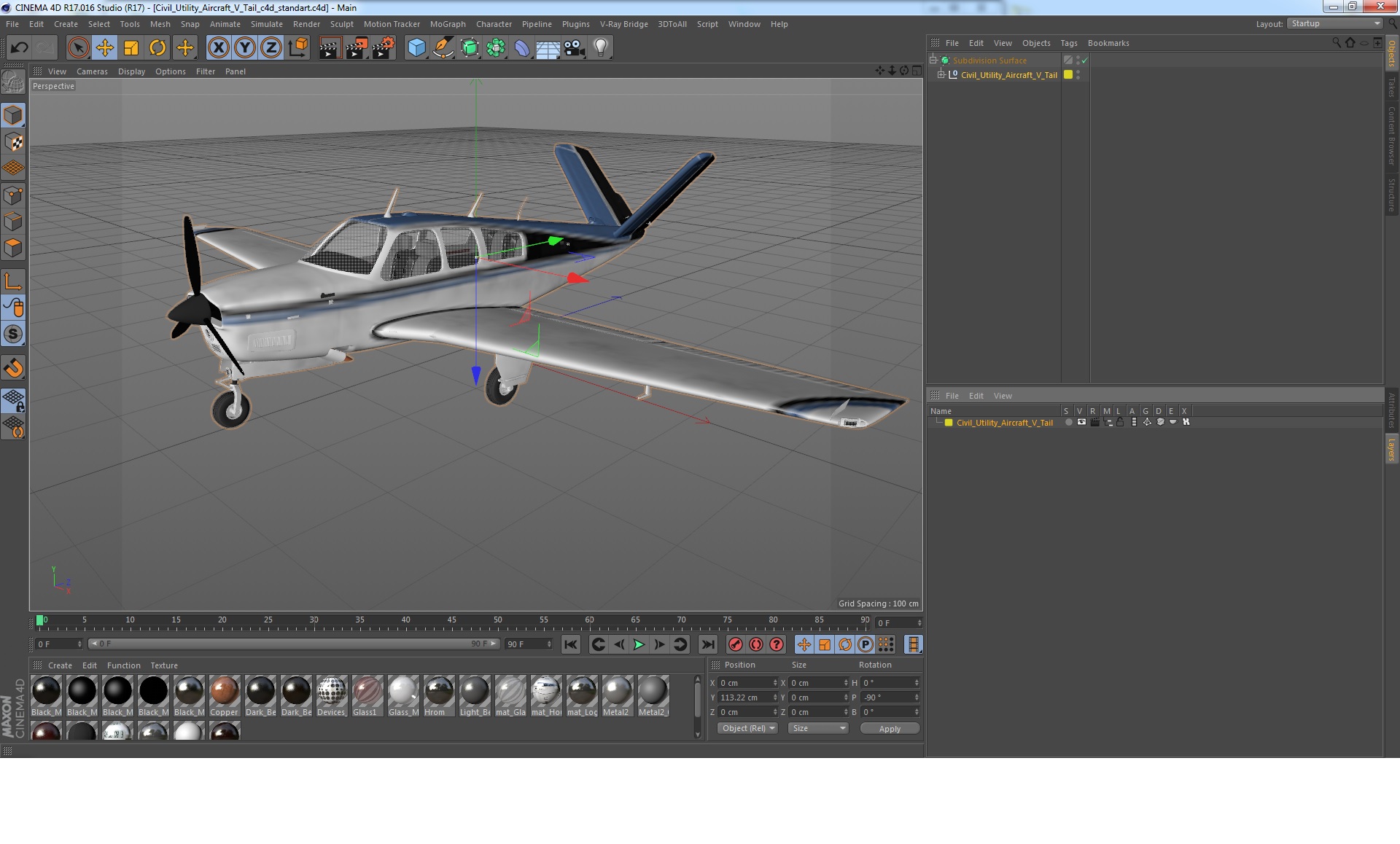Switch to Texture mode
The image size is (1400, 844).
click(13, 142)
